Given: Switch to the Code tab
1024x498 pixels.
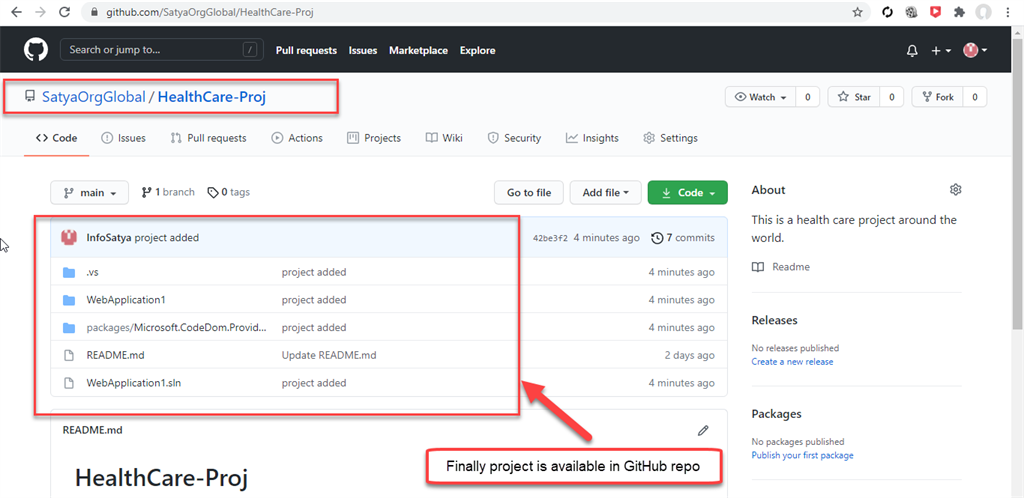Looking at the screenshot, I should 56,138.
